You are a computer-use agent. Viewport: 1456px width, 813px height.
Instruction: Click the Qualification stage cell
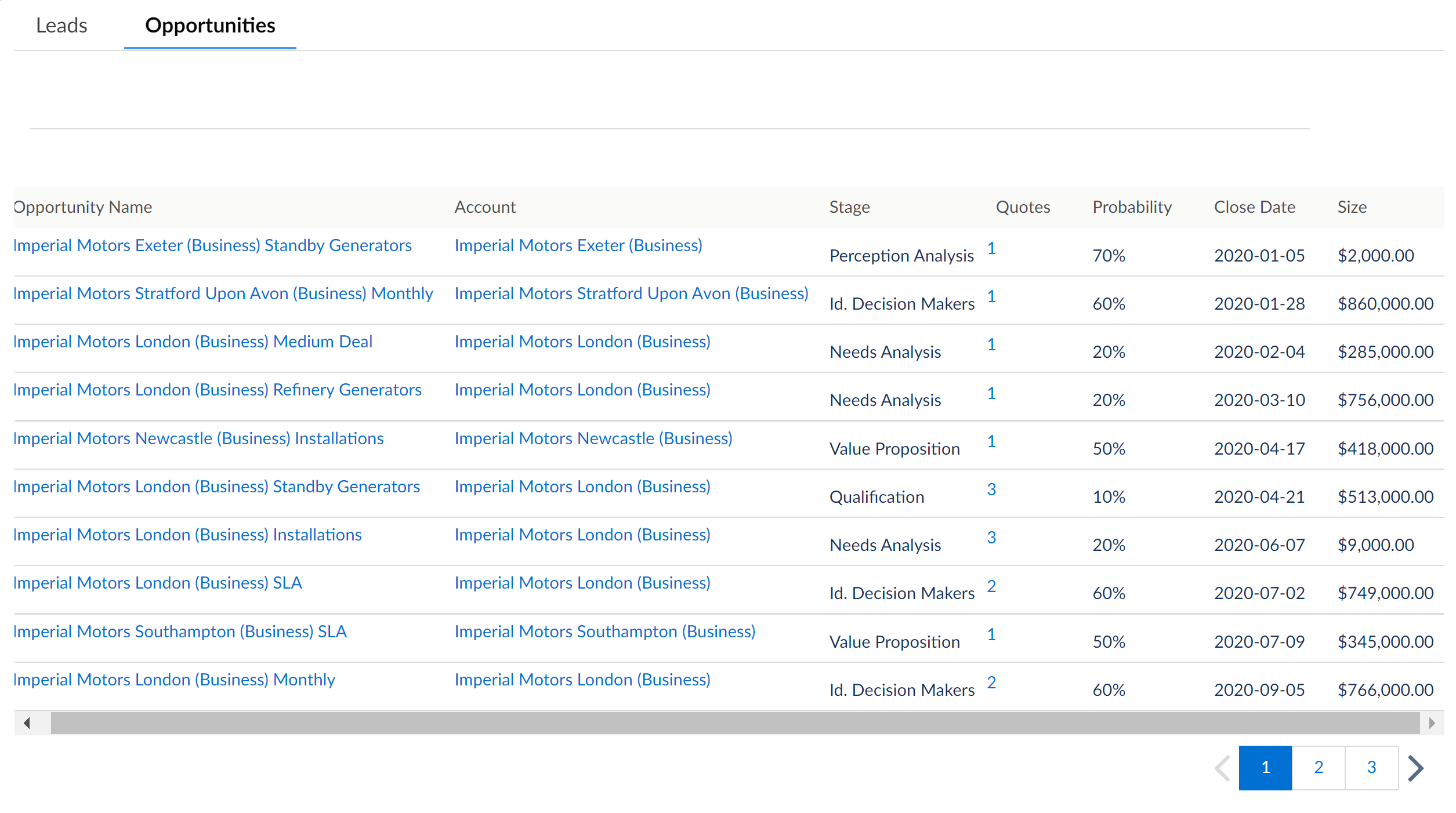877,497
